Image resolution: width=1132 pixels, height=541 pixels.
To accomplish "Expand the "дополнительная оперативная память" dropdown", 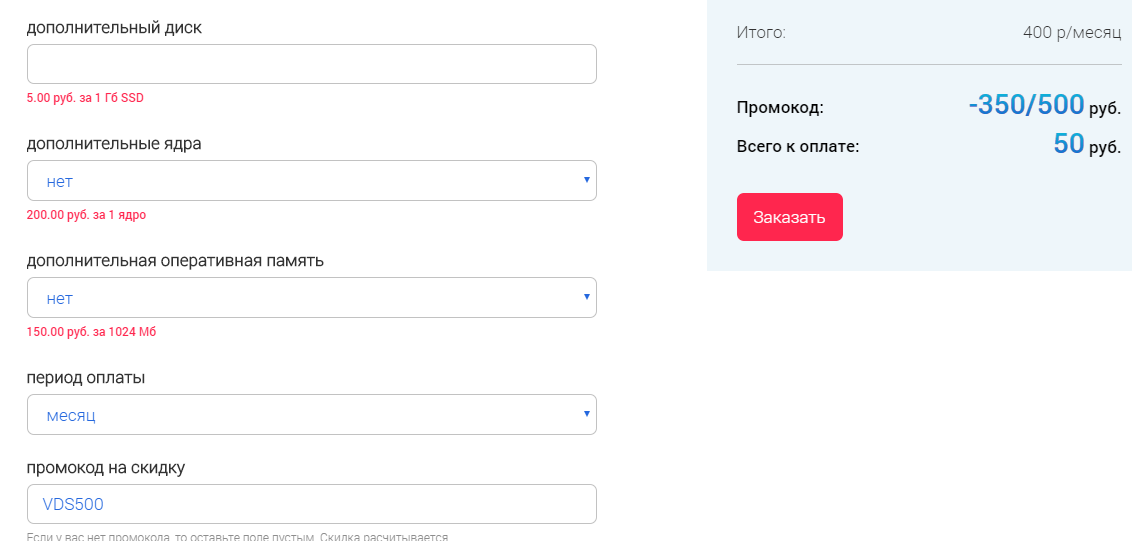I will click(x=311, y=298).
